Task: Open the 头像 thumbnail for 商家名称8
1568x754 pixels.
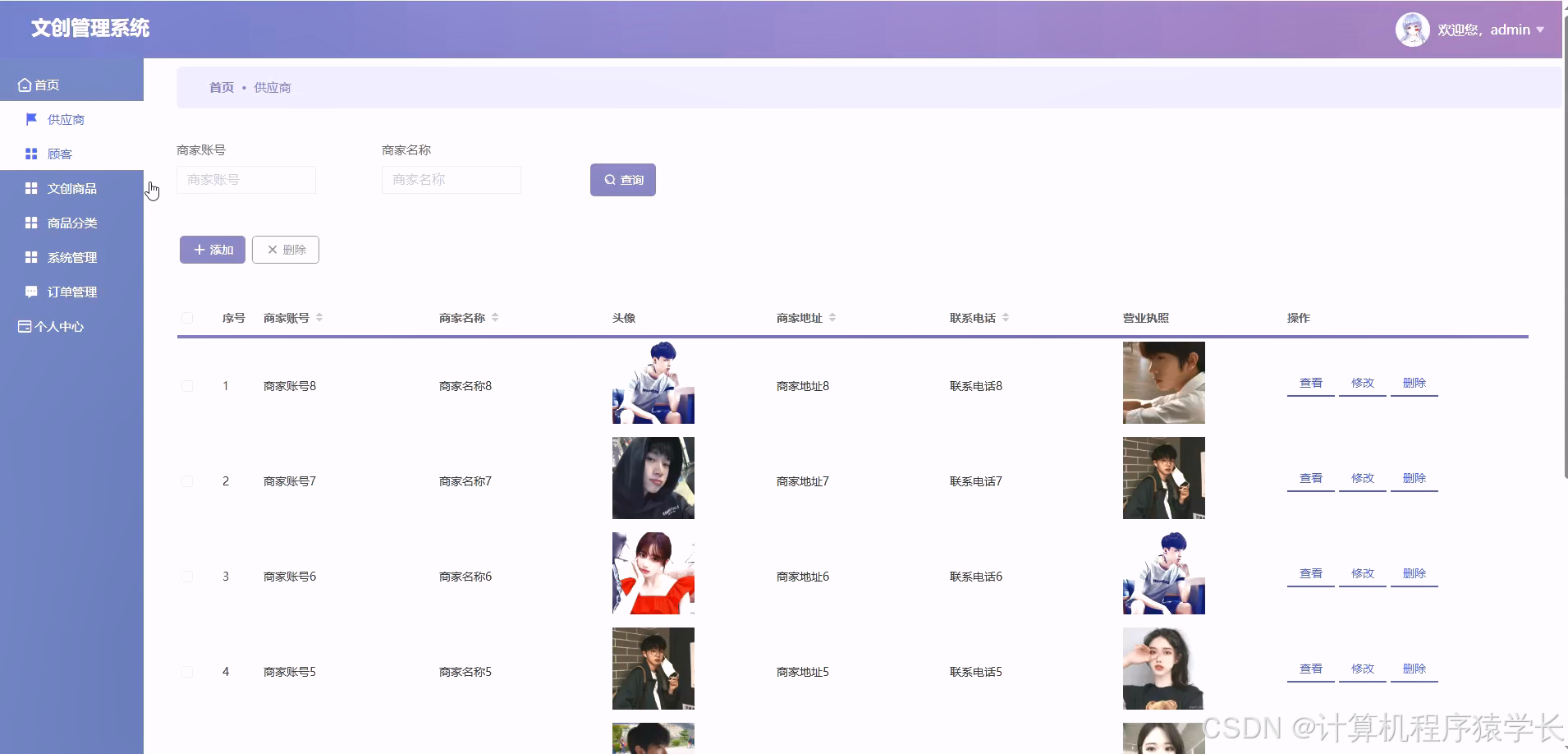Action: coord(653,383)
